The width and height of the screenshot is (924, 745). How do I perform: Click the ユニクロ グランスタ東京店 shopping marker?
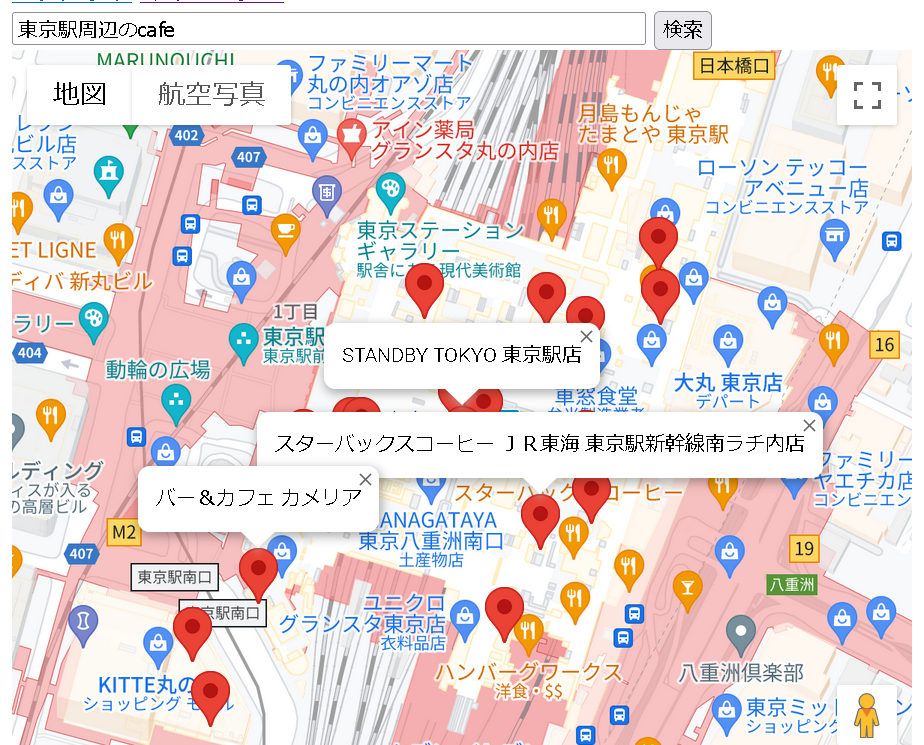click(465, 620)
